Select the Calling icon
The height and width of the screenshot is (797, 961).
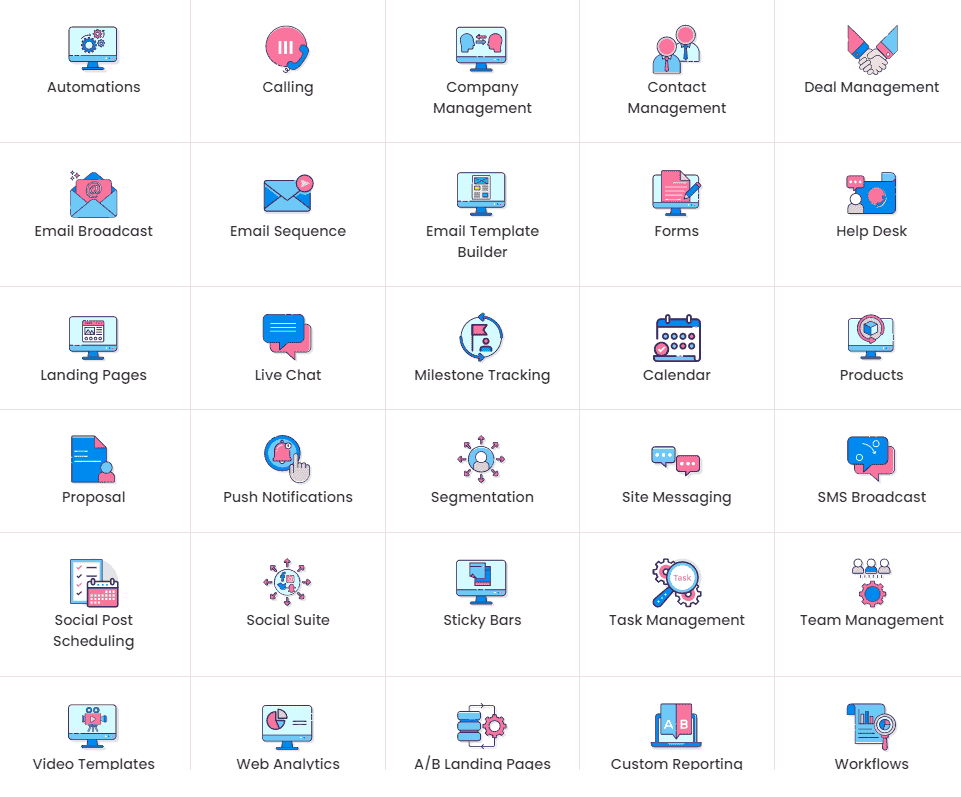tap(287, 47)
